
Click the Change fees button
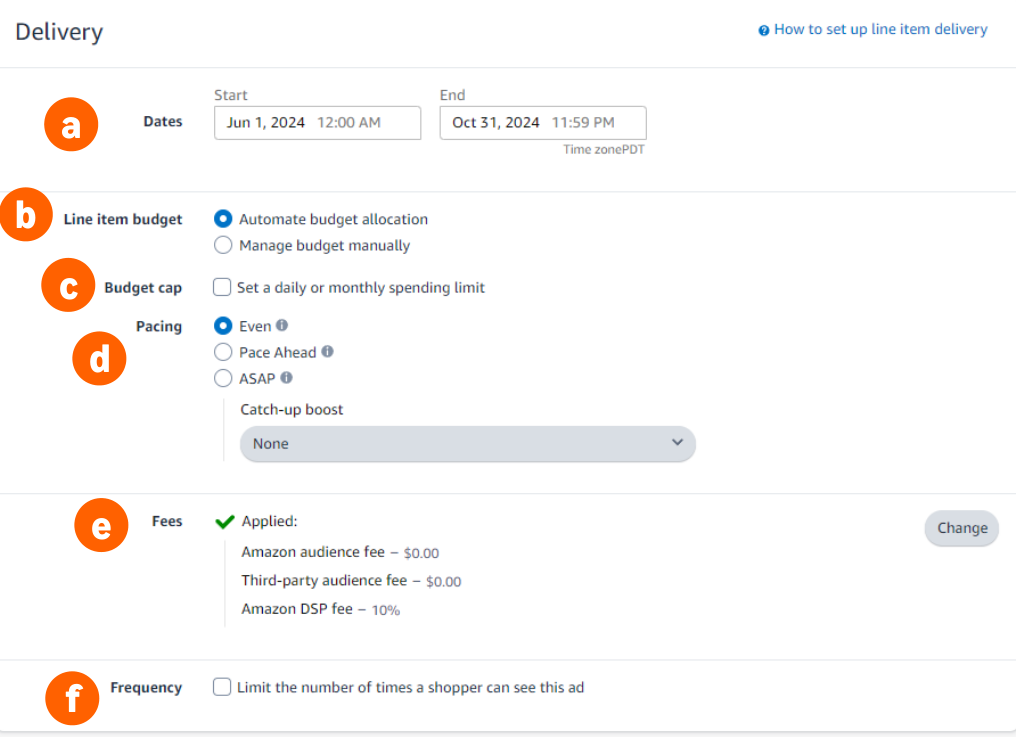click(962, 528)
